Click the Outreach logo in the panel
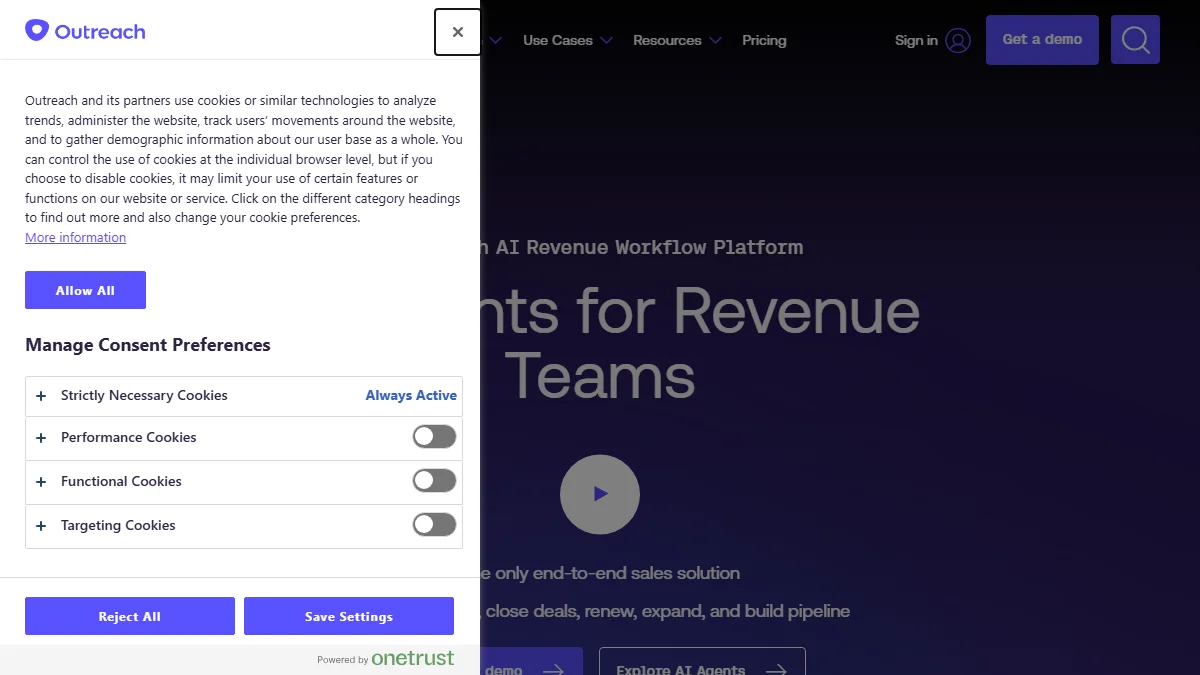The height and width of the screenshot is (675, 1200). click(85, 31)
